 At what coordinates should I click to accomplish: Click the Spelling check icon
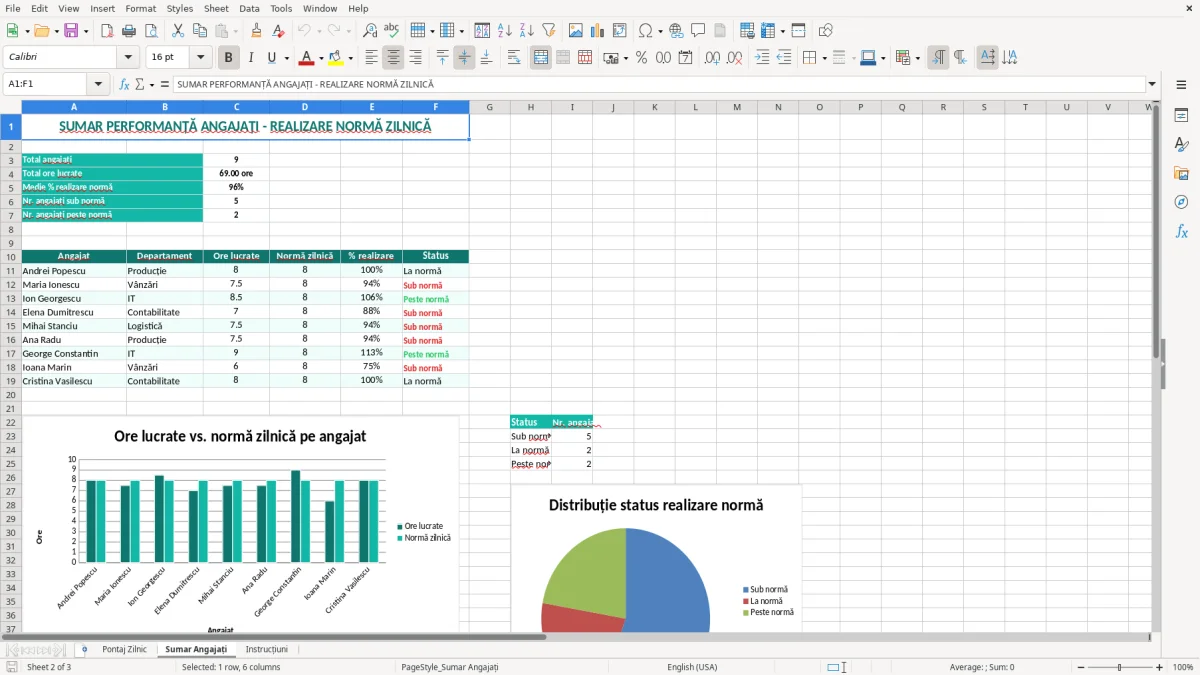click(392, 31)
